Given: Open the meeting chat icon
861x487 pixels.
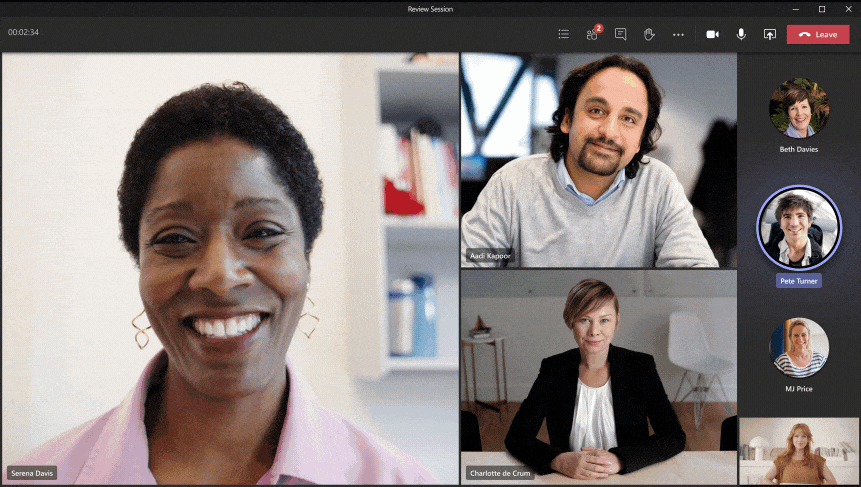Looking at the screenshot, I should pos(620,34).
